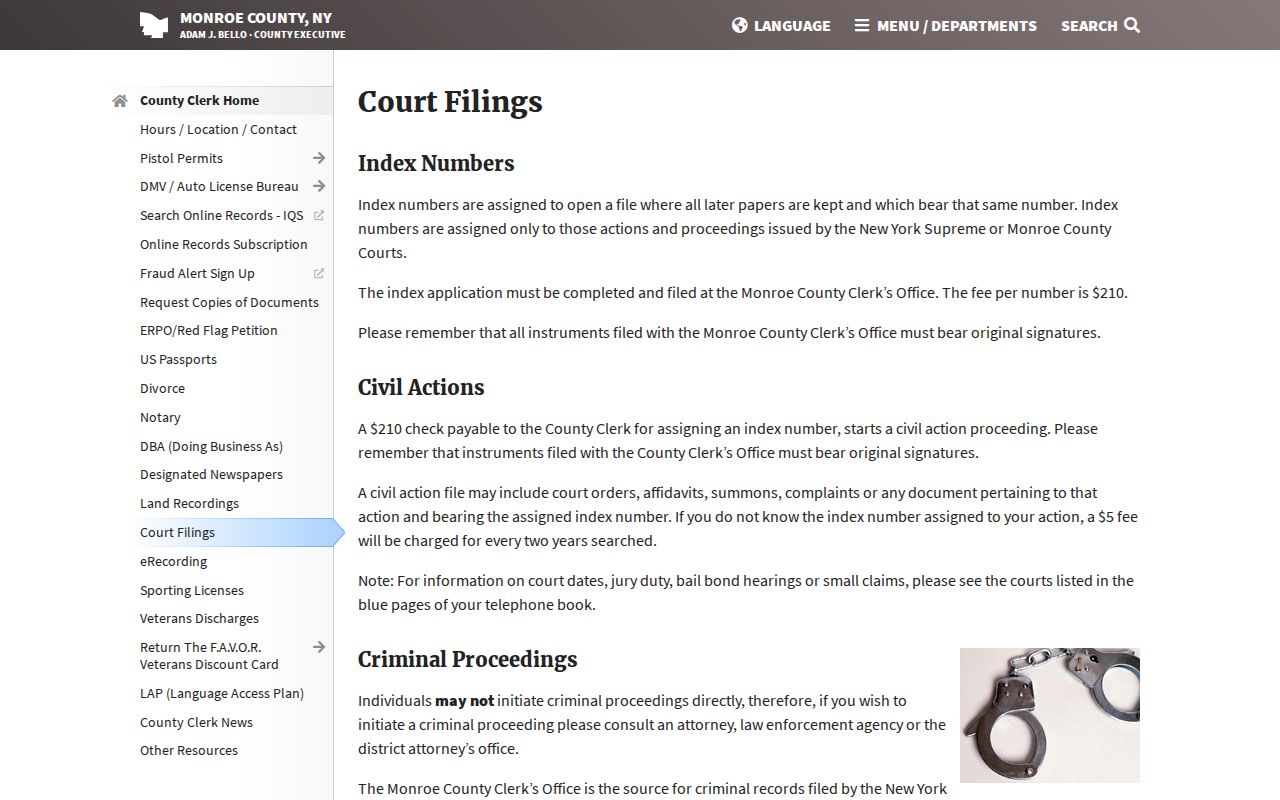
Task: Click external link icon beside Search Online Records
Action: pyautogui.click(x=319, y=215)
